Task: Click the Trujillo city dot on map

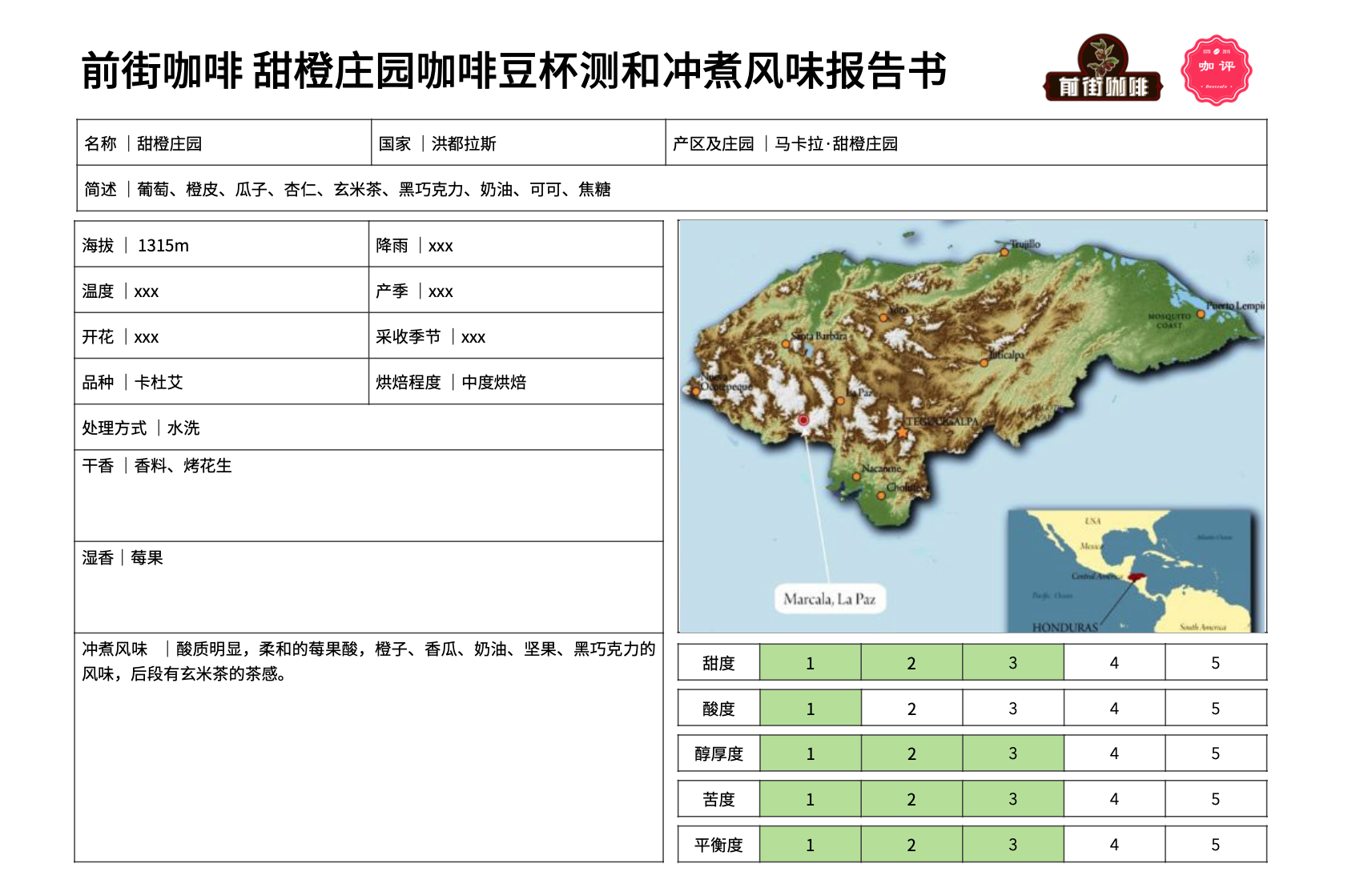Action: click(1004, 252)
